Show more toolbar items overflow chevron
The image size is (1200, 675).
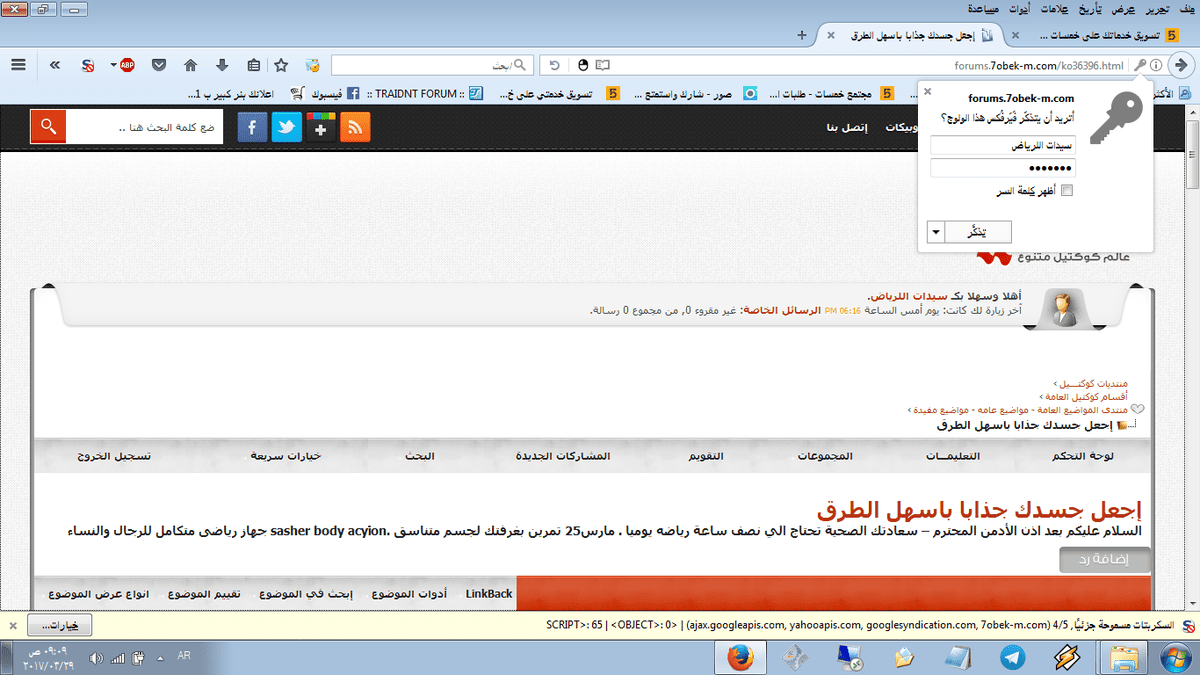[x=54, y=65]
